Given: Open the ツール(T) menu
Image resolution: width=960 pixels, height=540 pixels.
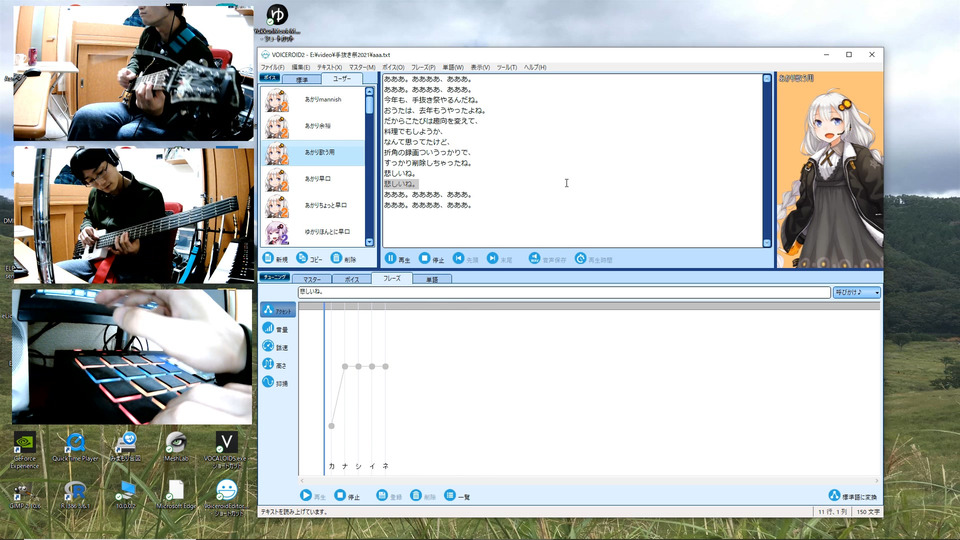Looking at the screenshot, I should coord(507,67).
